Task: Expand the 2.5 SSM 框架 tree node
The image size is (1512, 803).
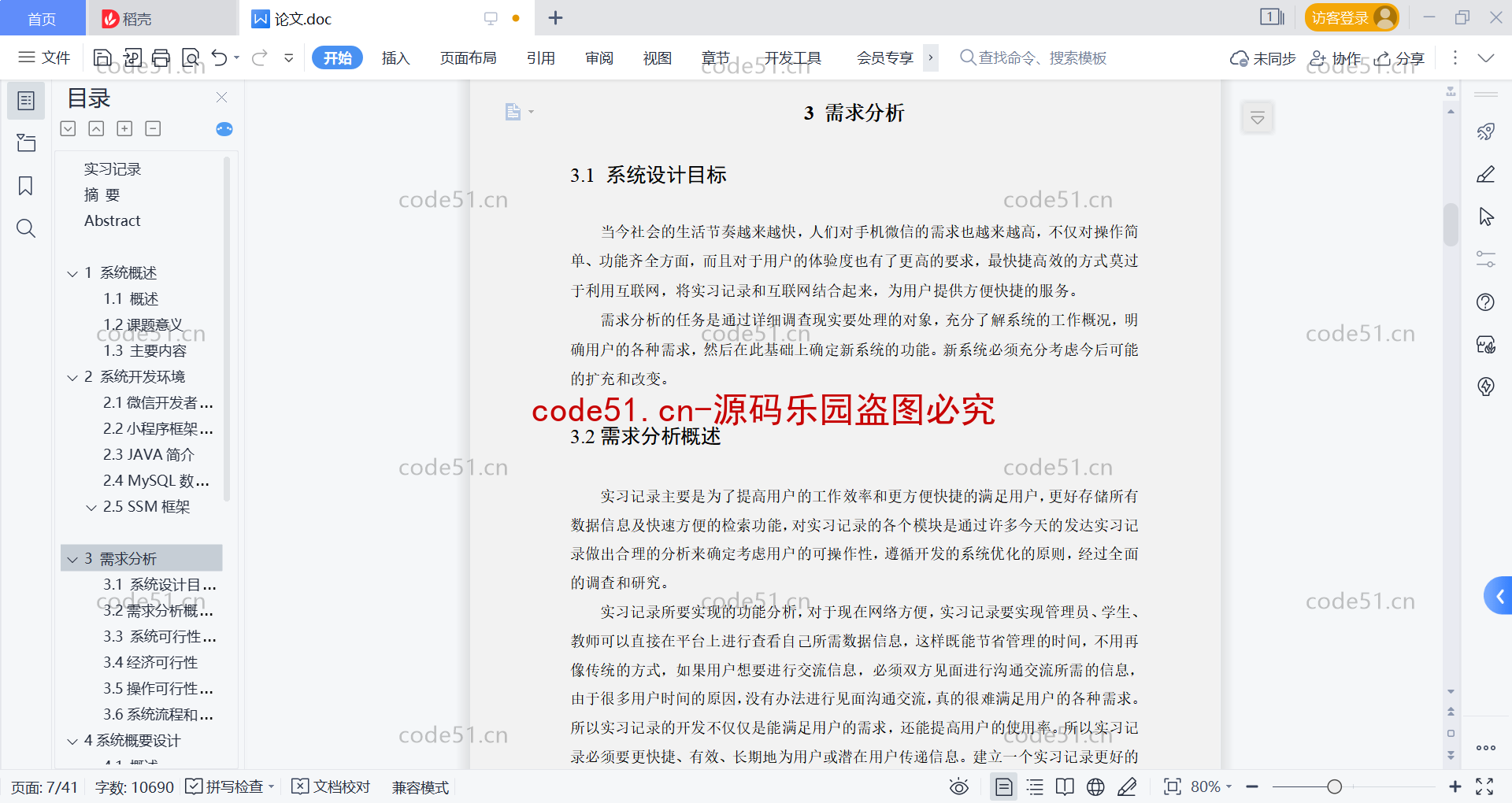Action: (x=91, y=507)
